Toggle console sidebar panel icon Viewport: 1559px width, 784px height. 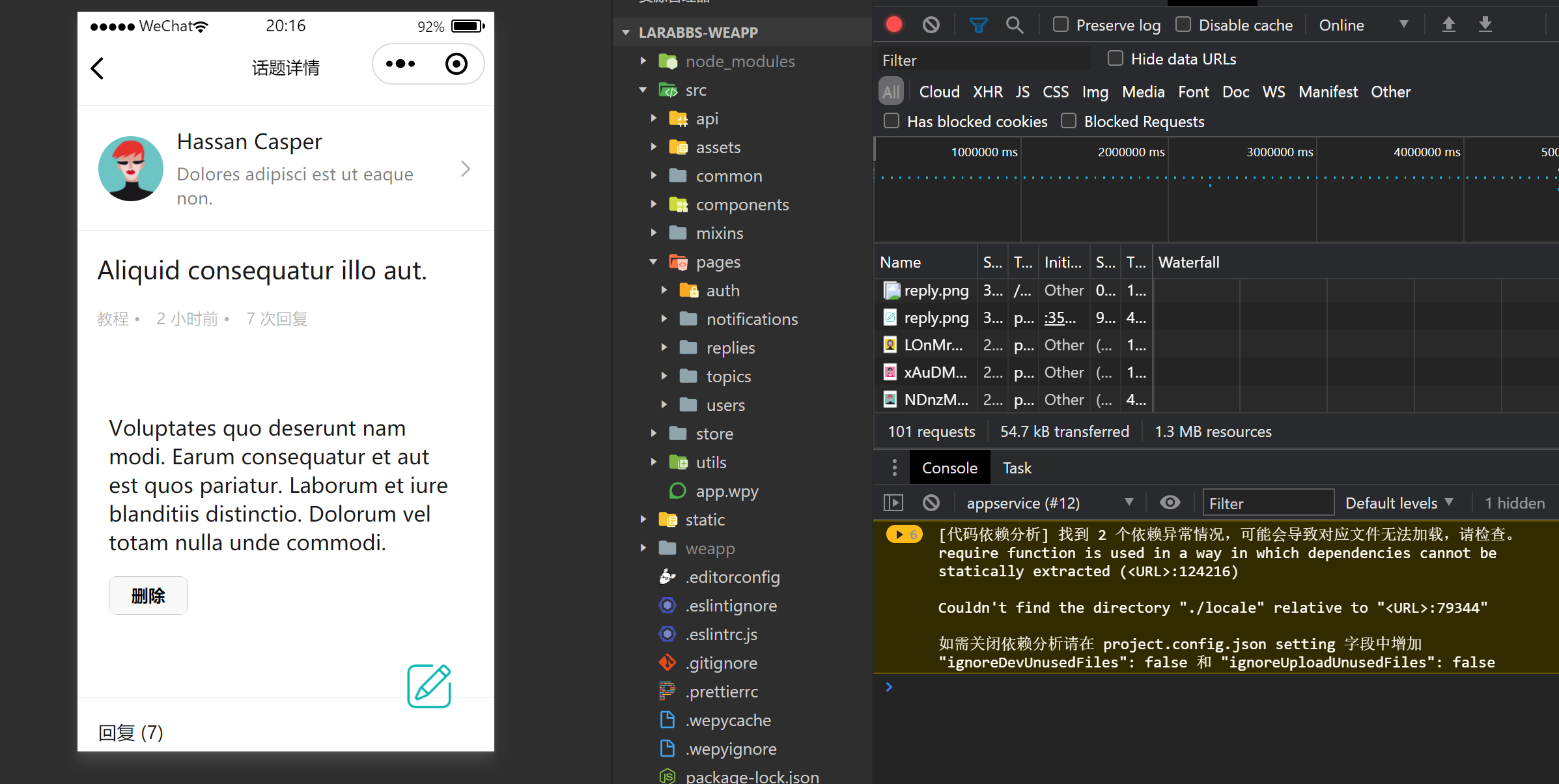pos(893,503)
